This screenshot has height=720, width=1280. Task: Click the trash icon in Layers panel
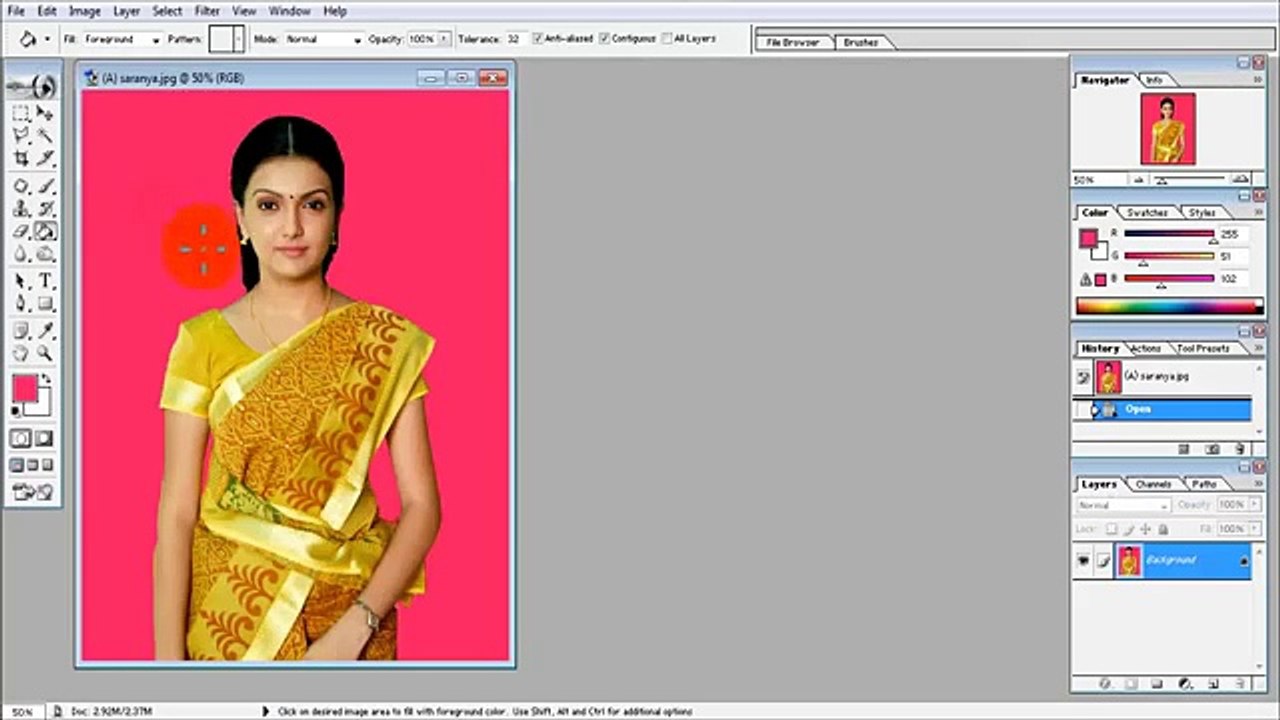tap(1240, 684)
